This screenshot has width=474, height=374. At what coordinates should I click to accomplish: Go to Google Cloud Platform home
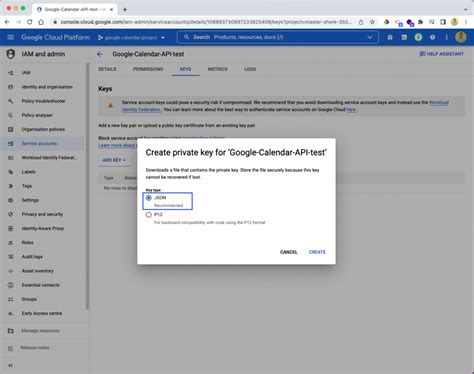(x=56, y=37)
